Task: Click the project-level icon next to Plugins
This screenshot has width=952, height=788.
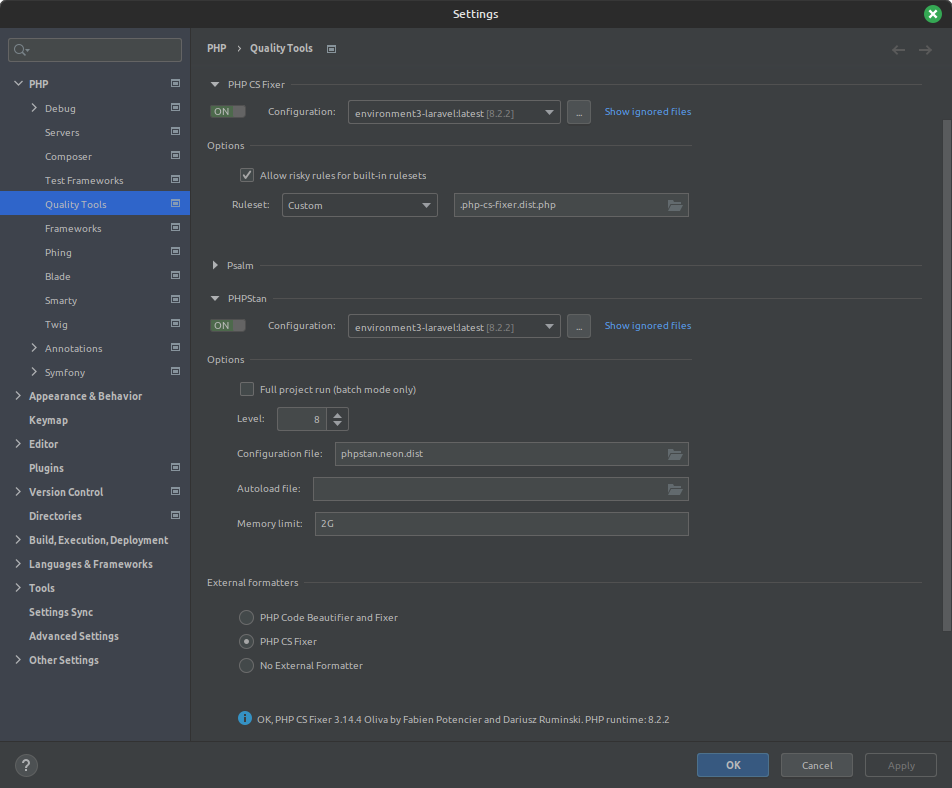Action: [x=175, y=467]
